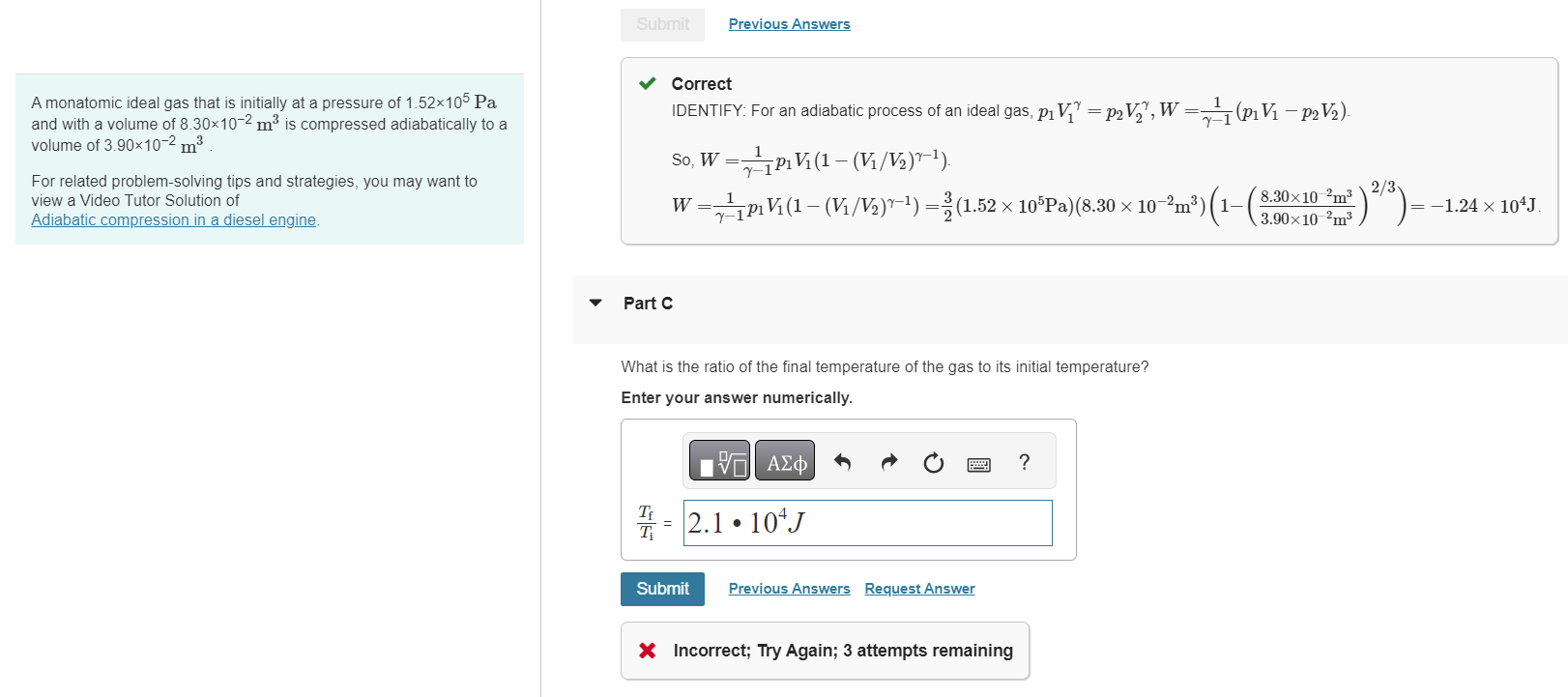Image resolution: width=1568 pixels, height=697 pixels.
Task: Open the math templates palette
Action: 719,461
